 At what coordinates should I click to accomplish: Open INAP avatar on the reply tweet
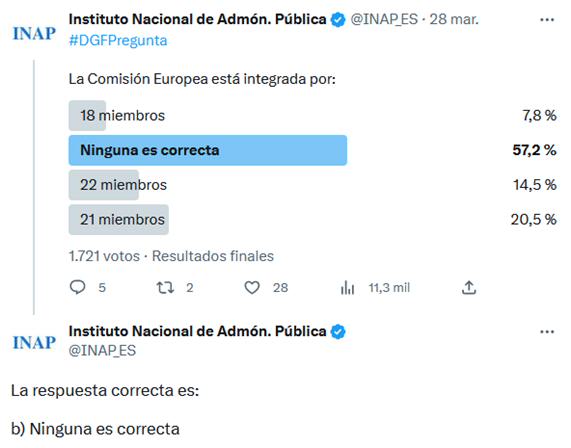tap(34, 343)
